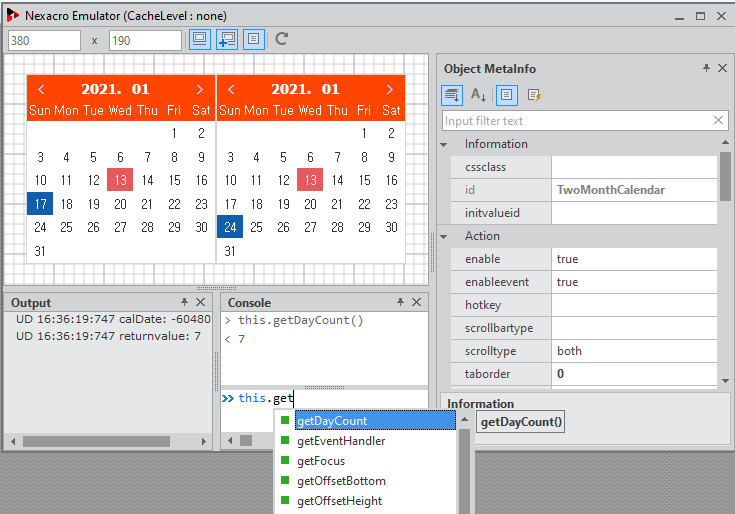Select getEventHandler from the autocomplete list
Image resolution: width=735 pixels, height=514 pixels.
341,441
